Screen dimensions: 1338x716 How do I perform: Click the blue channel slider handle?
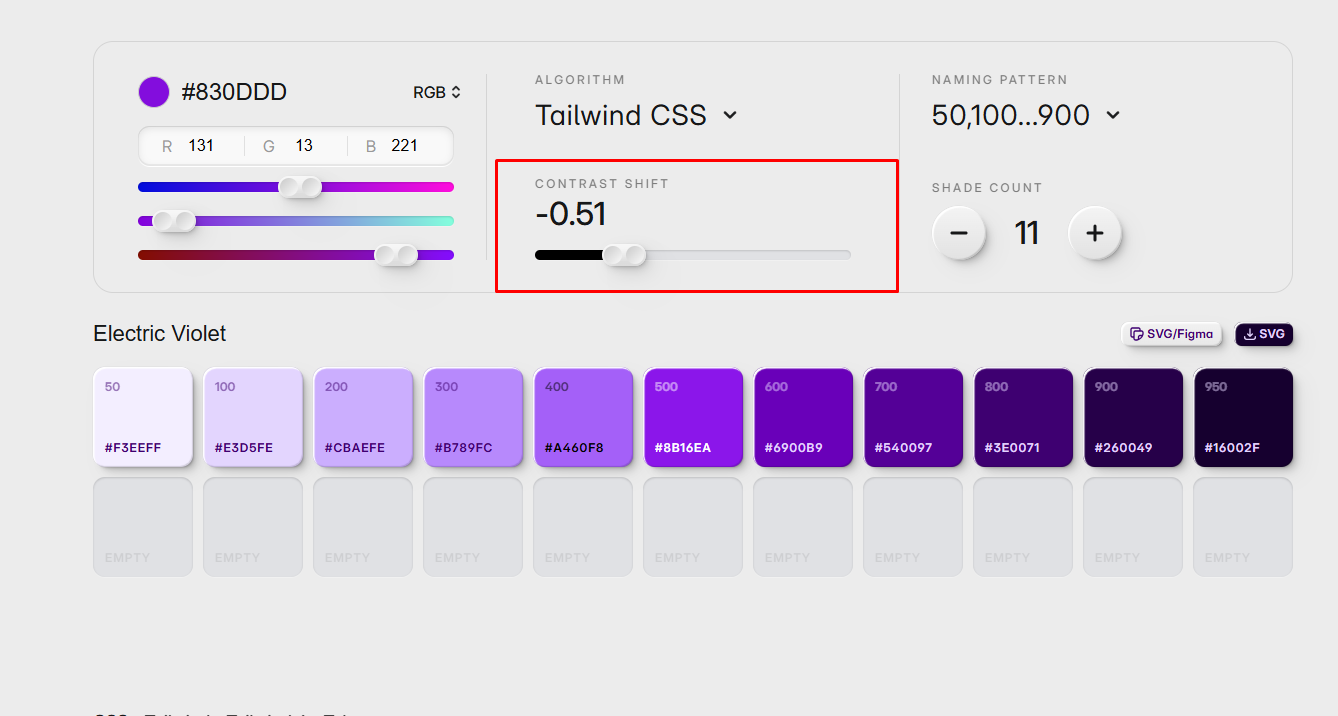(396, 255)
